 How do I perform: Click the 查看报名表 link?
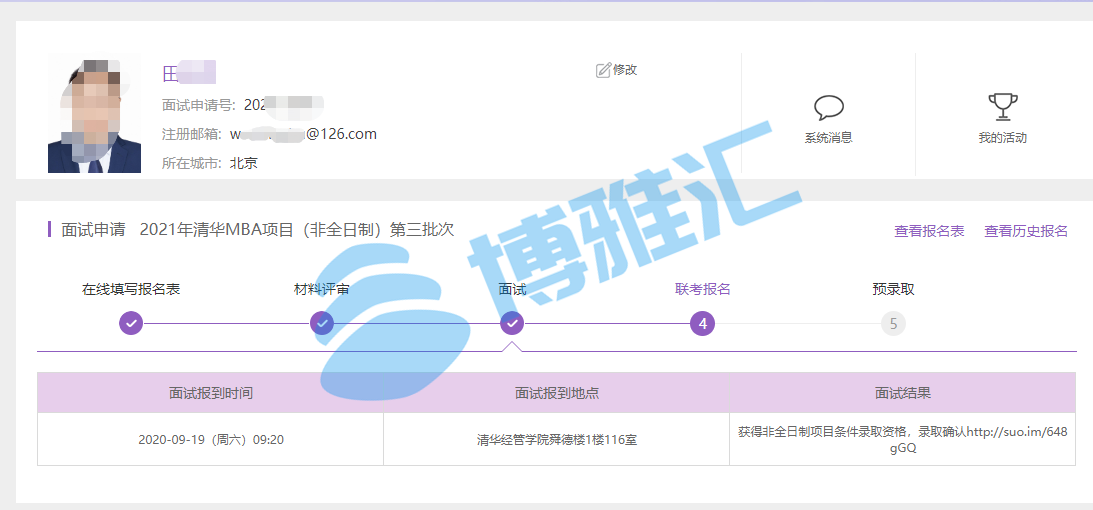click(x=929, y=231)
